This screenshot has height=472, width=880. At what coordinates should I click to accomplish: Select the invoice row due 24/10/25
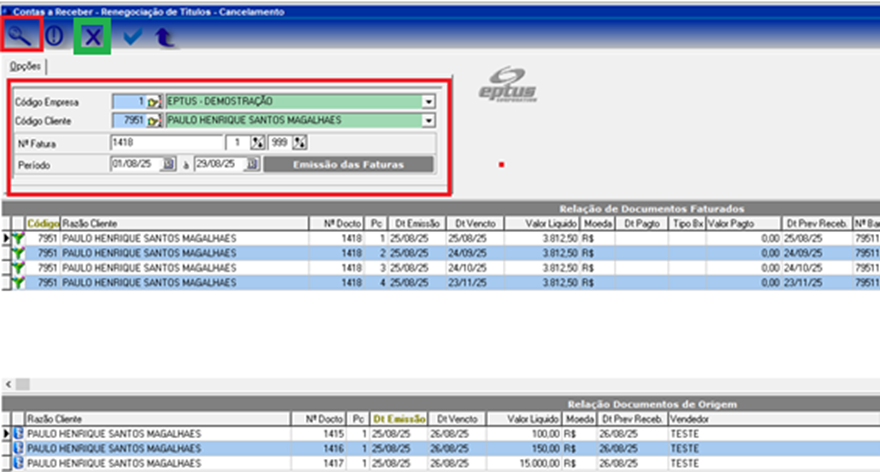(300, 269)
